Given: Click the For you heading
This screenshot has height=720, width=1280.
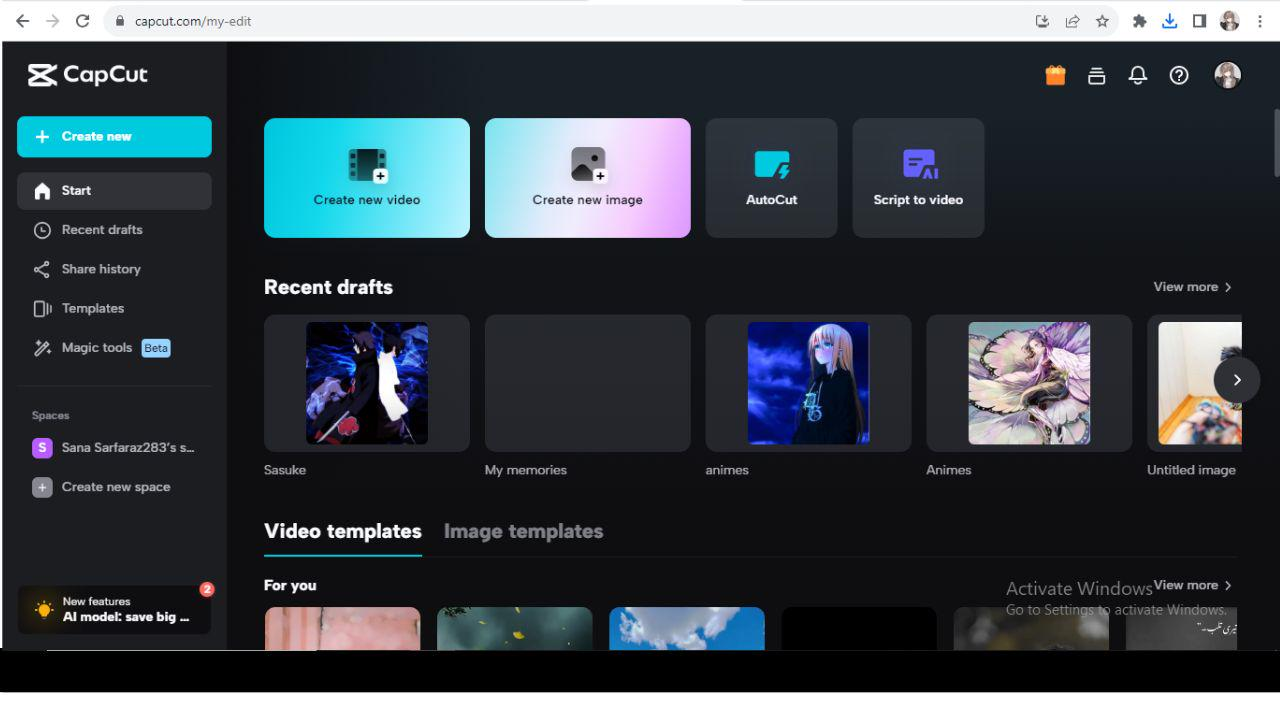Looking at the screenshot, I should point(290,586).
